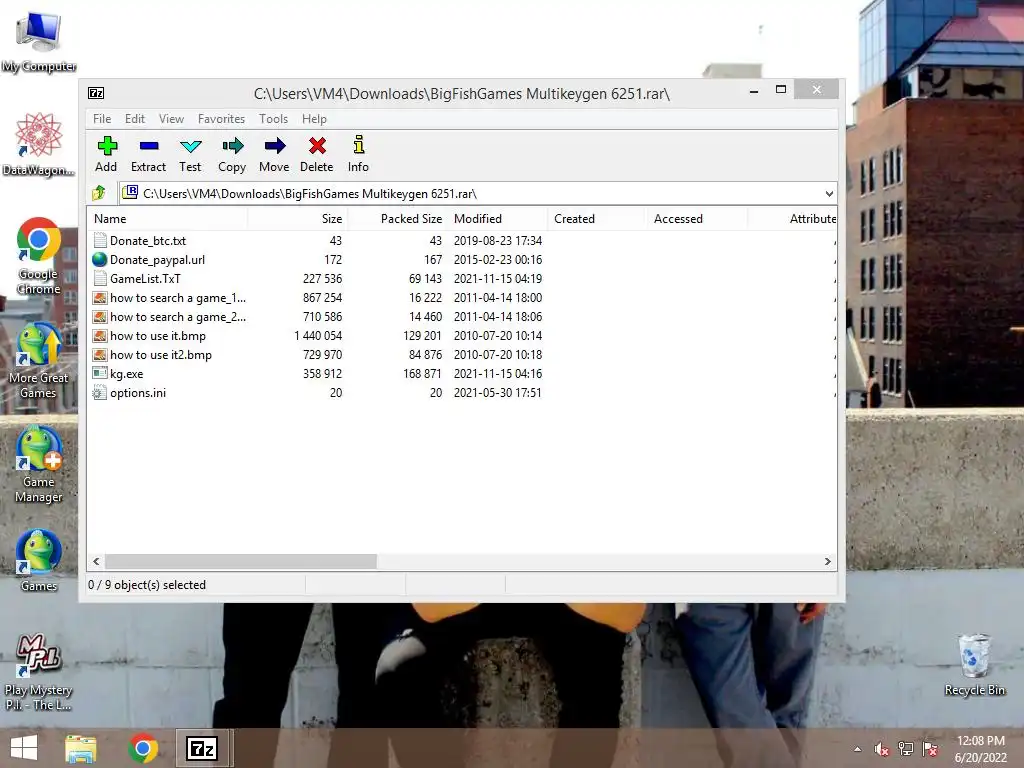This screenshot has width=1024, height=768.
Task: Click the Attributes column header
Action: (792, 219)
